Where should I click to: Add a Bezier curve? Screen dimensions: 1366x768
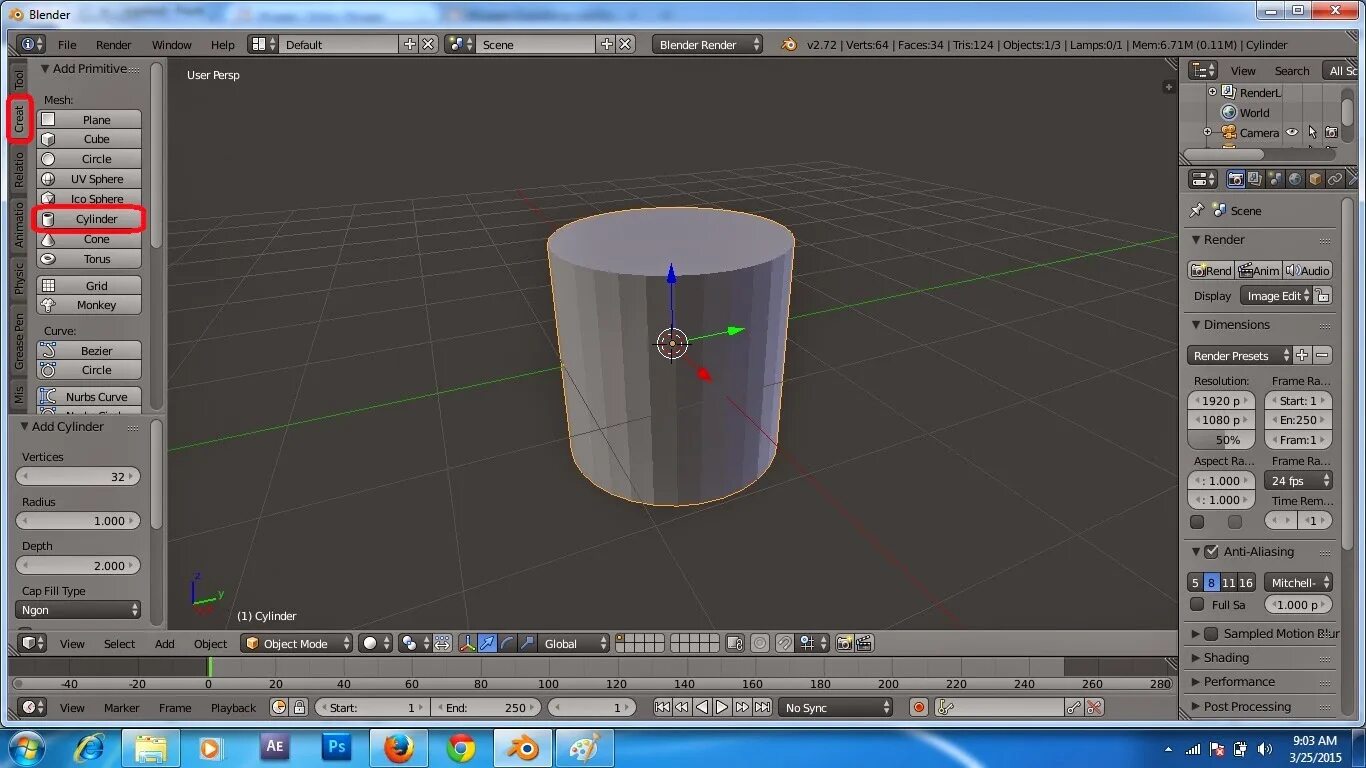(x=89, y=350)
